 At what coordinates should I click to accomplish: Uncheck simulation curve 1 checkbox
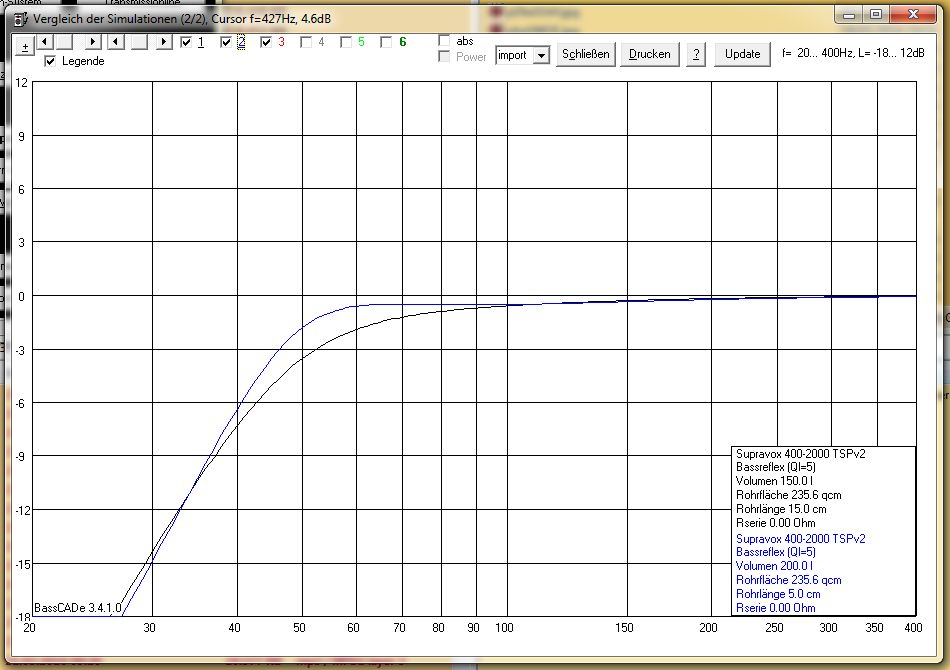(x=186, y=42)
